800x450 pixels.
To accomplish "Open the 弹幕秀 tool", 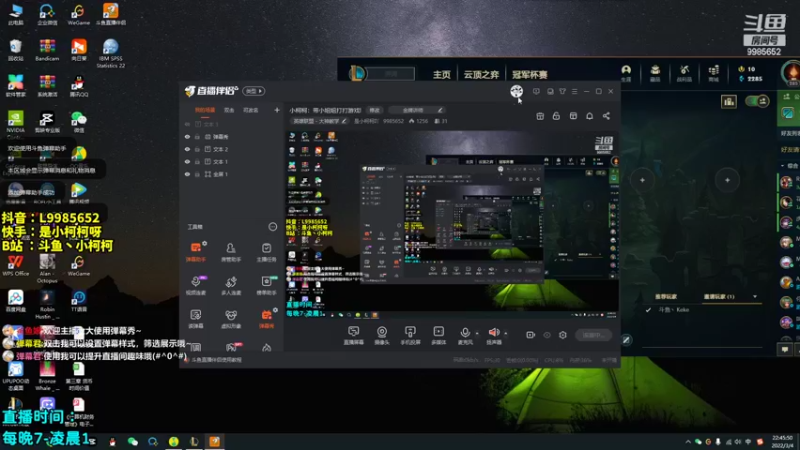I will (x=266, y=318).
